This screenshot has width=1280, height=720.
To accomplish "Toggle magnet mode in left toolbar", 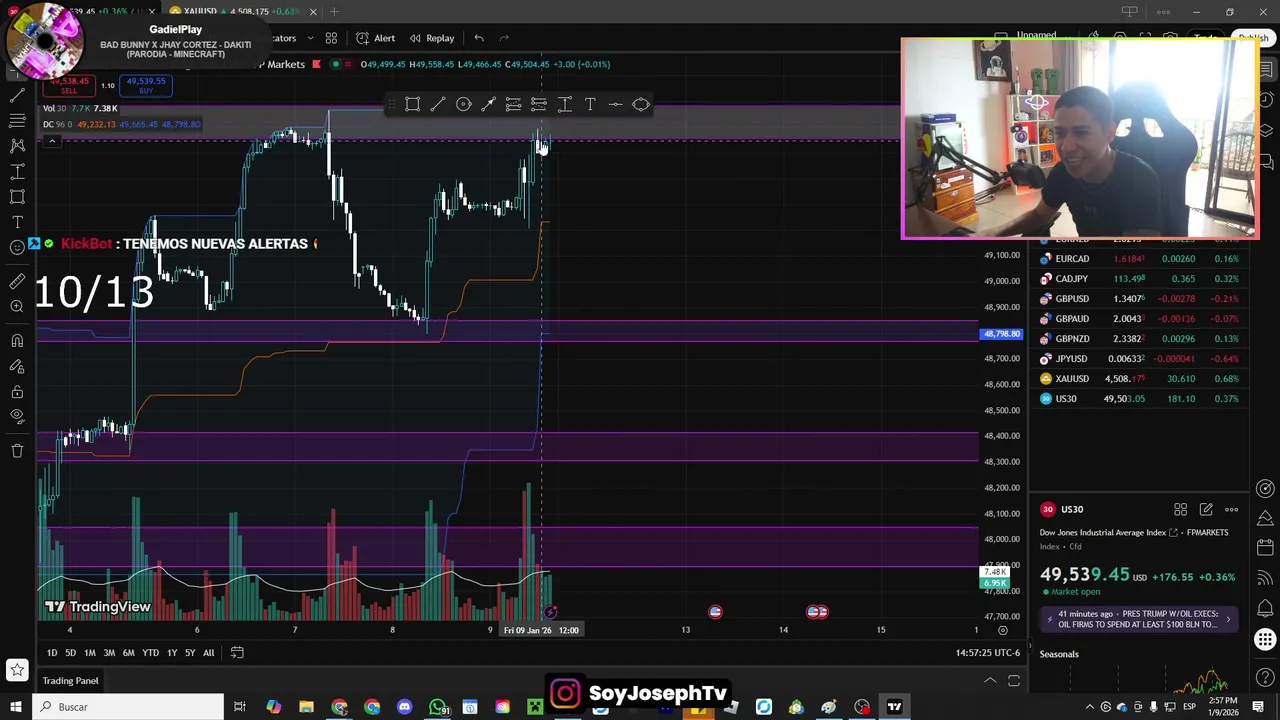I will click(17, 341).
